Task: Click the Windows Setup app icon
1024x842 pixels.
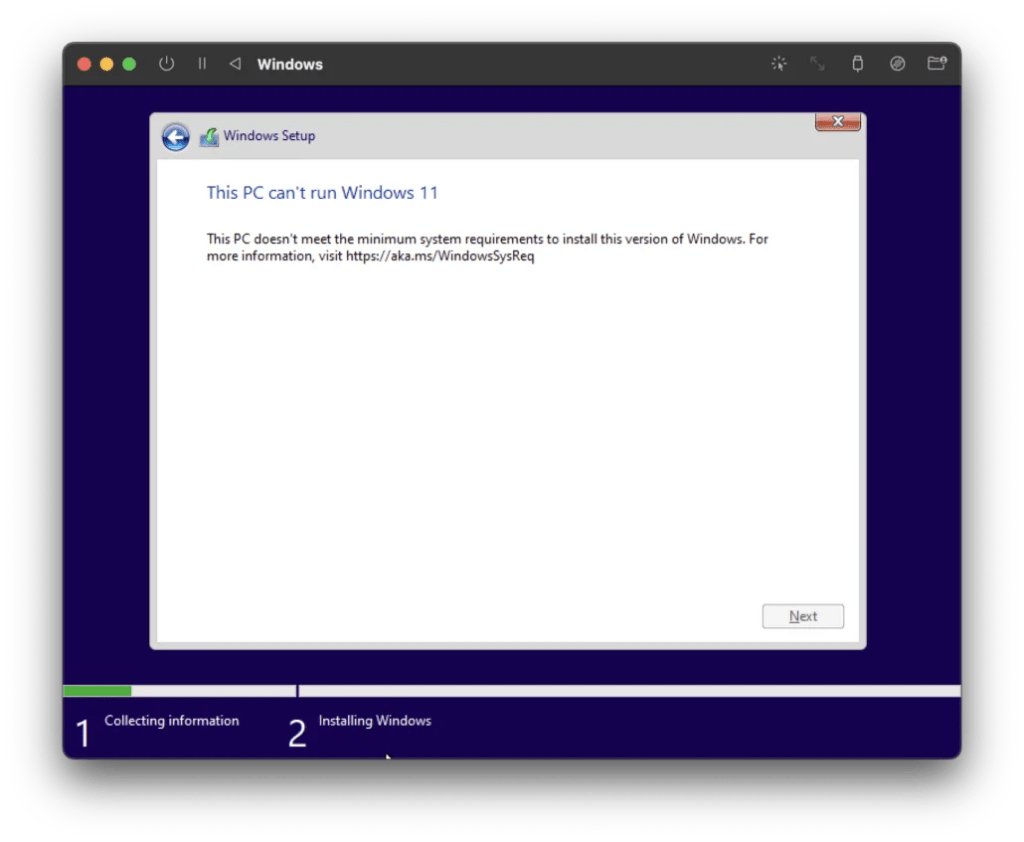Action: [x=209, y=137]
